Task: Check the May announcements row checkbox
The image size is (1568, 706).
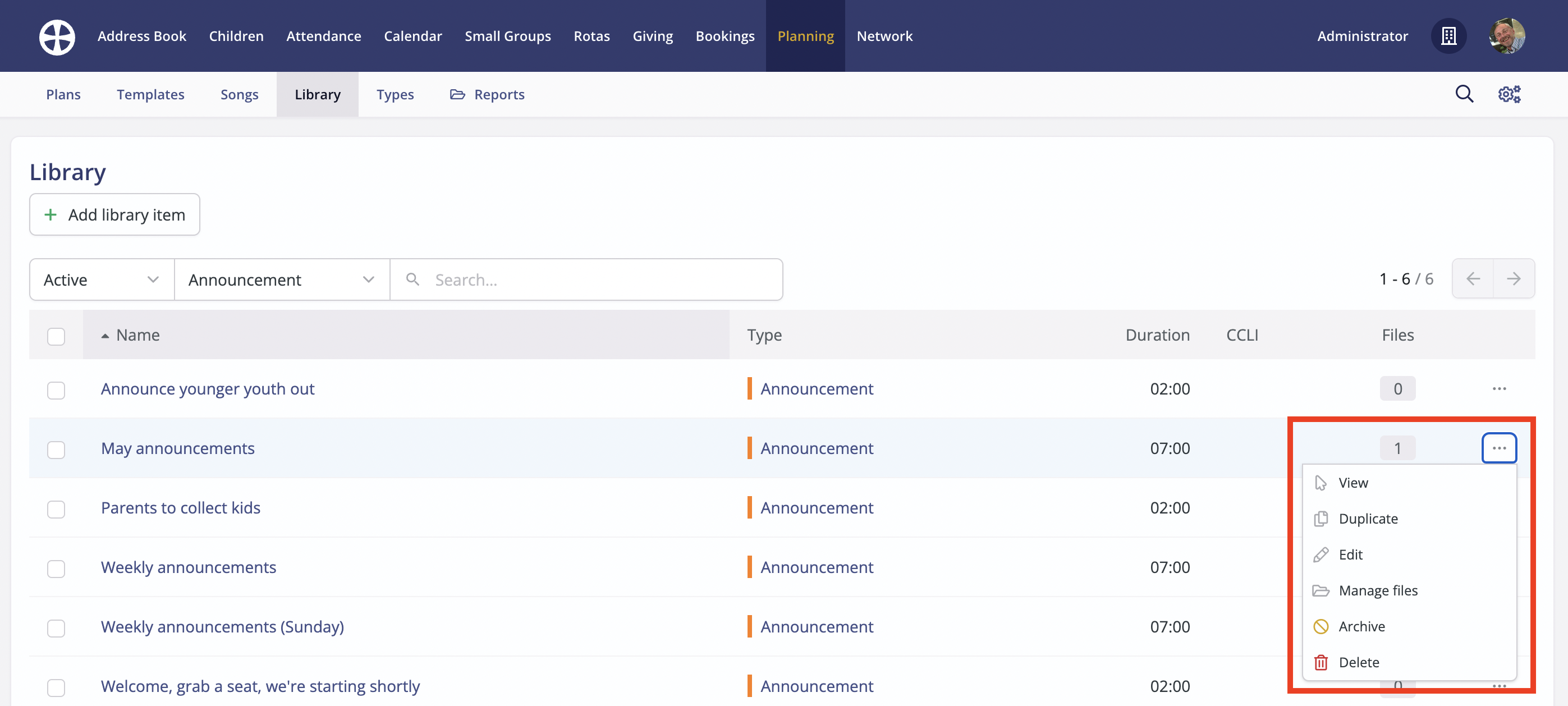Action: pos(56,449)
